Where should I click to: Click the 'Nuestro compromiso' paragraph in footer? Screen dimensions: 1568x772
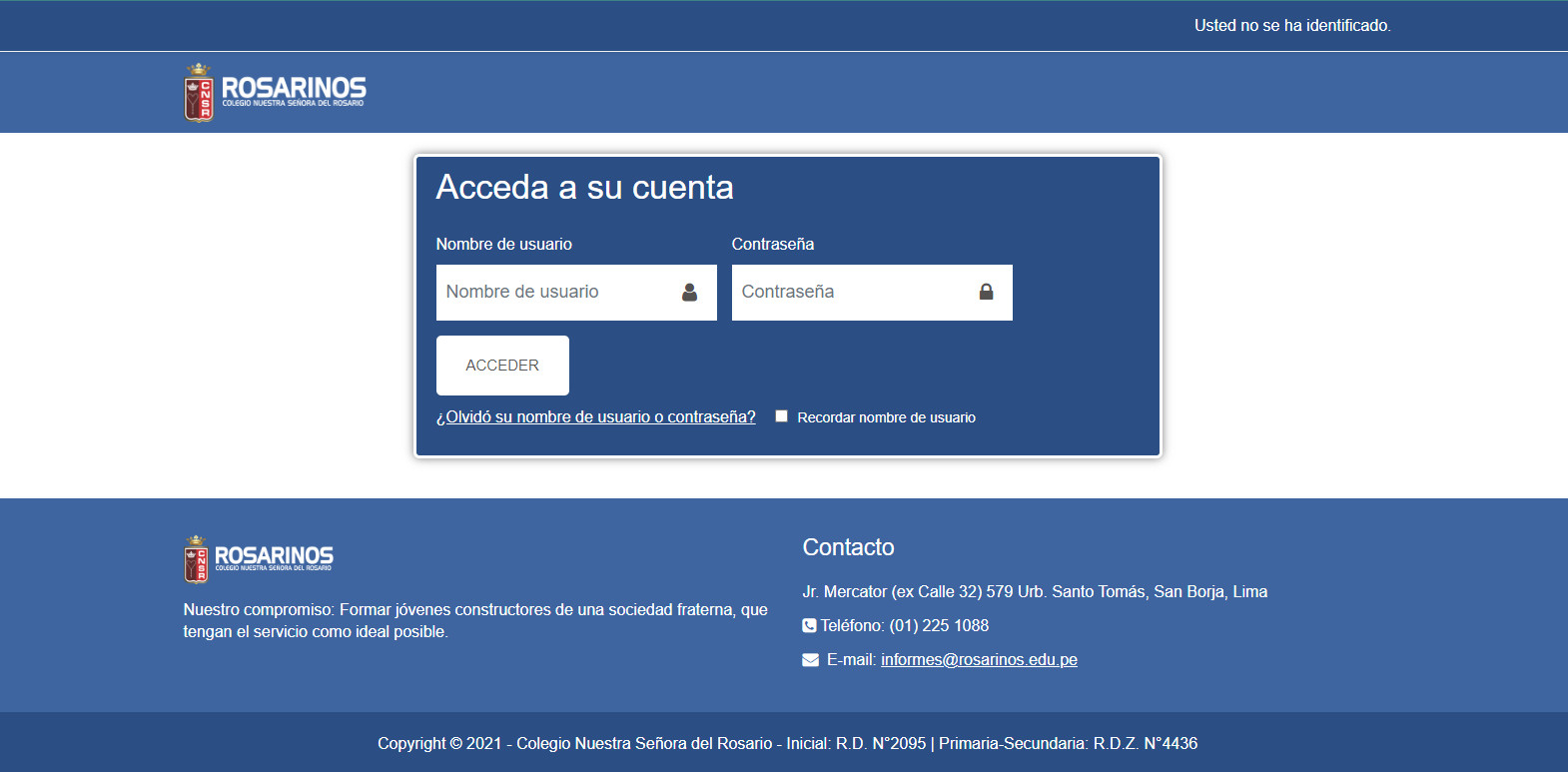pyautogui.click(x=474, y=620)
